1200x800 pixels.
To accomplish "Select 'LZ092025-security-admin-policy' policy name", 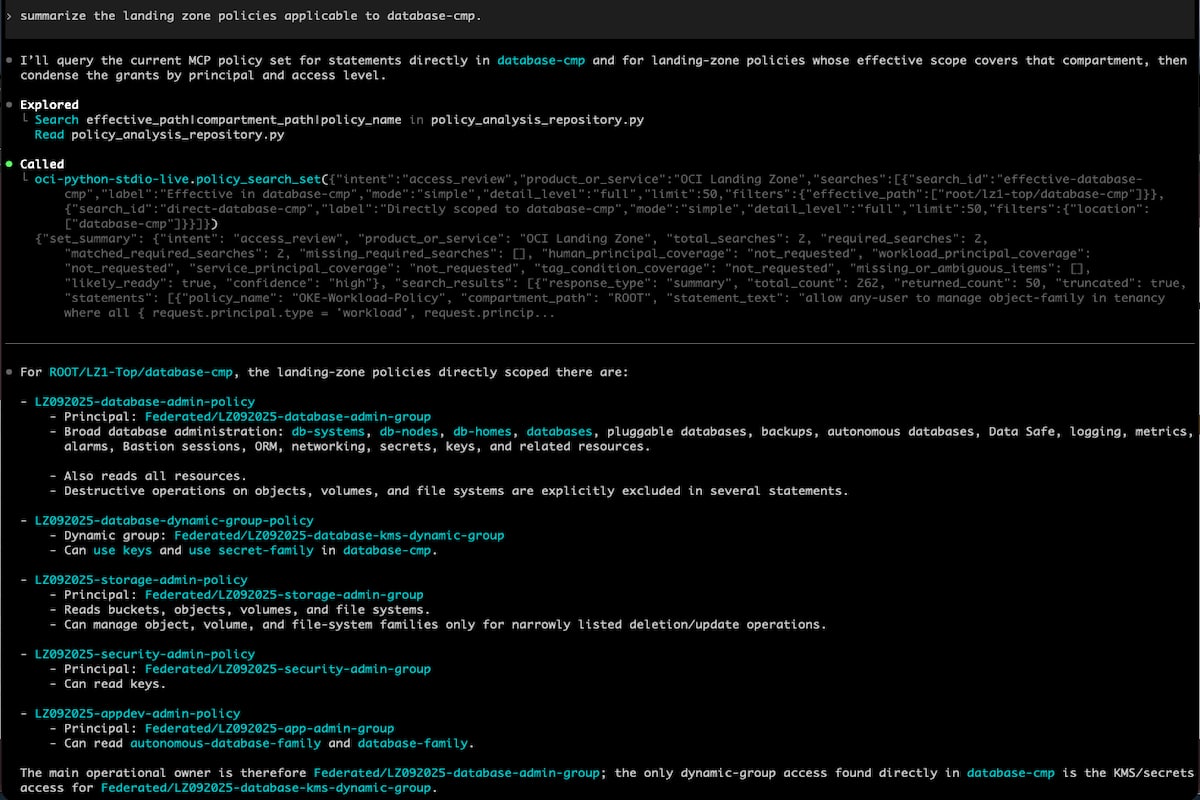I will coord(145,655).
